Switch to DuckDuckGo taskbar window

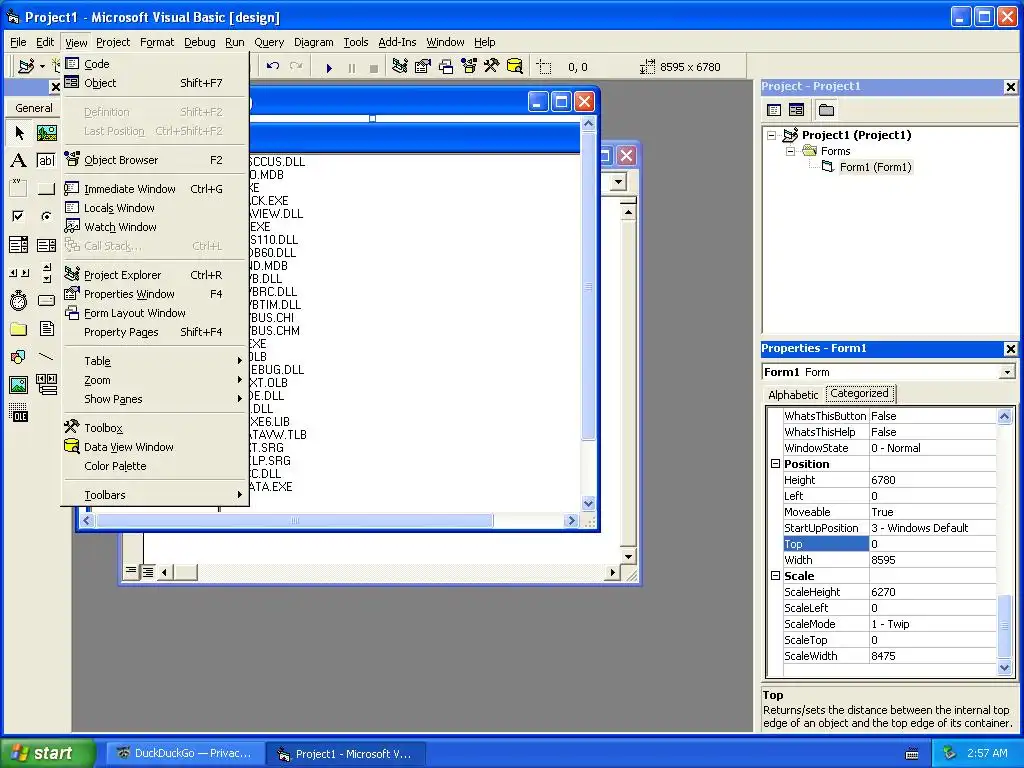click(184, 753)
